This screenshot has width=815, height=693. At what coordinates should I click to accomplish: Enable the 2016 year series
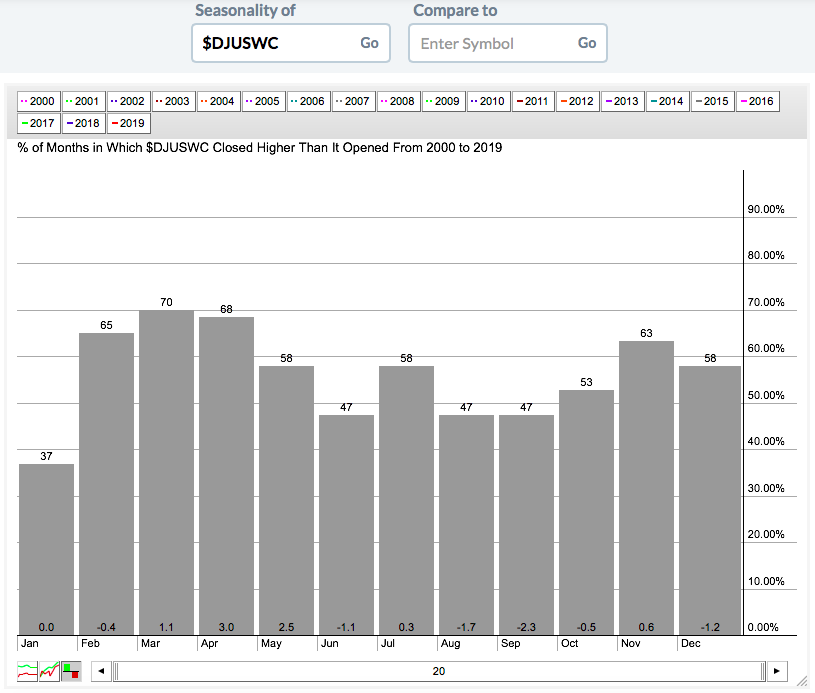pos(758,101)
